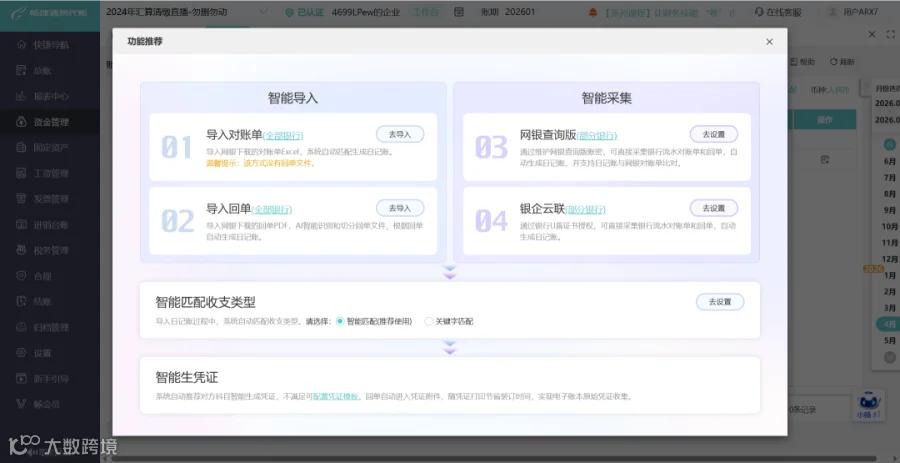This screenshot has width=900, height=463.
Task: Click 去导入 for 导入对账单
Action: click(400, 134)
